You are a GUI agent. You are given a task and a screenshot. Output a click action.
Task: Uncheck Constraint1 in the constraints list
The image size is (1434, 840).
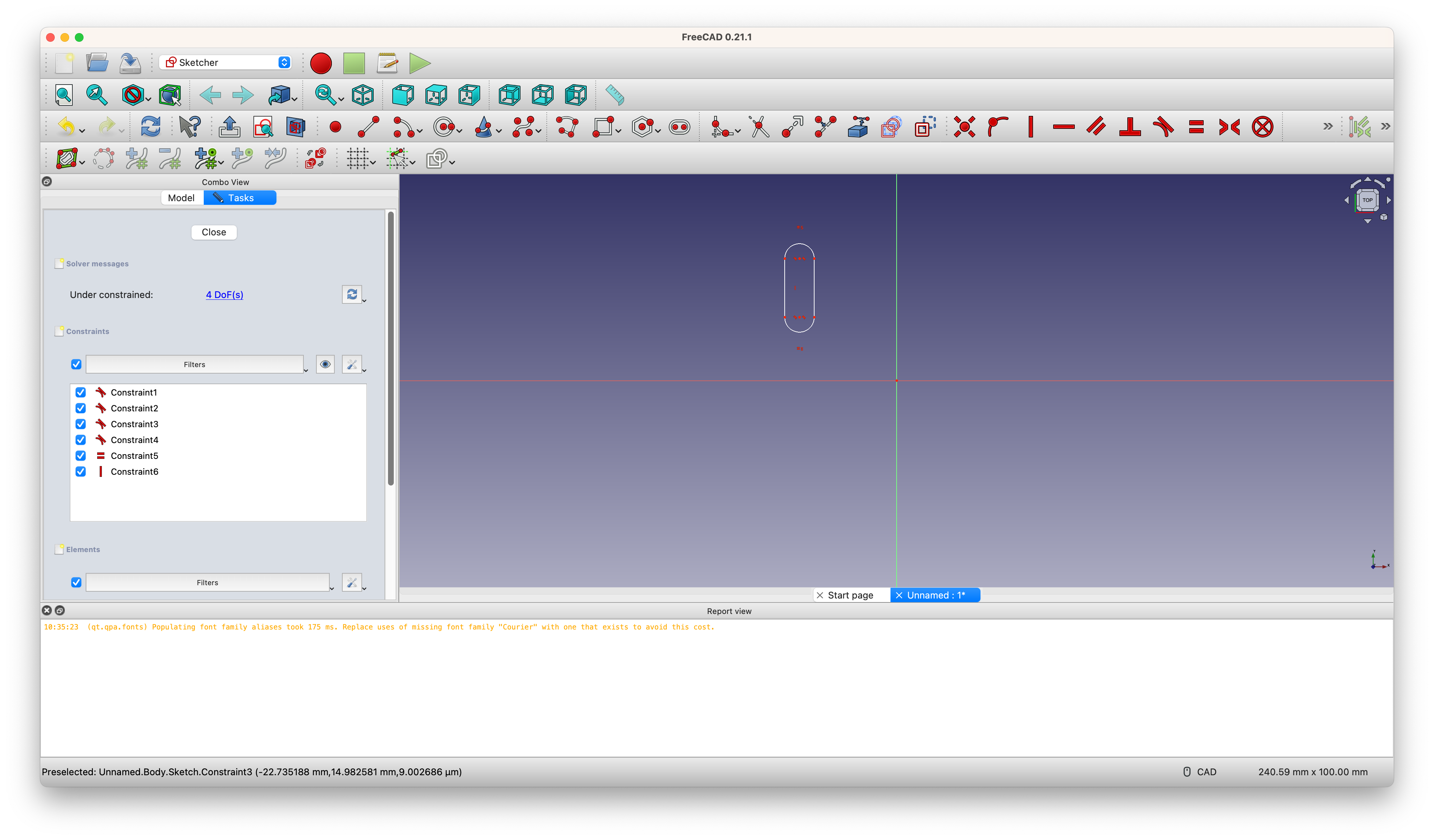tap(81, 393)
